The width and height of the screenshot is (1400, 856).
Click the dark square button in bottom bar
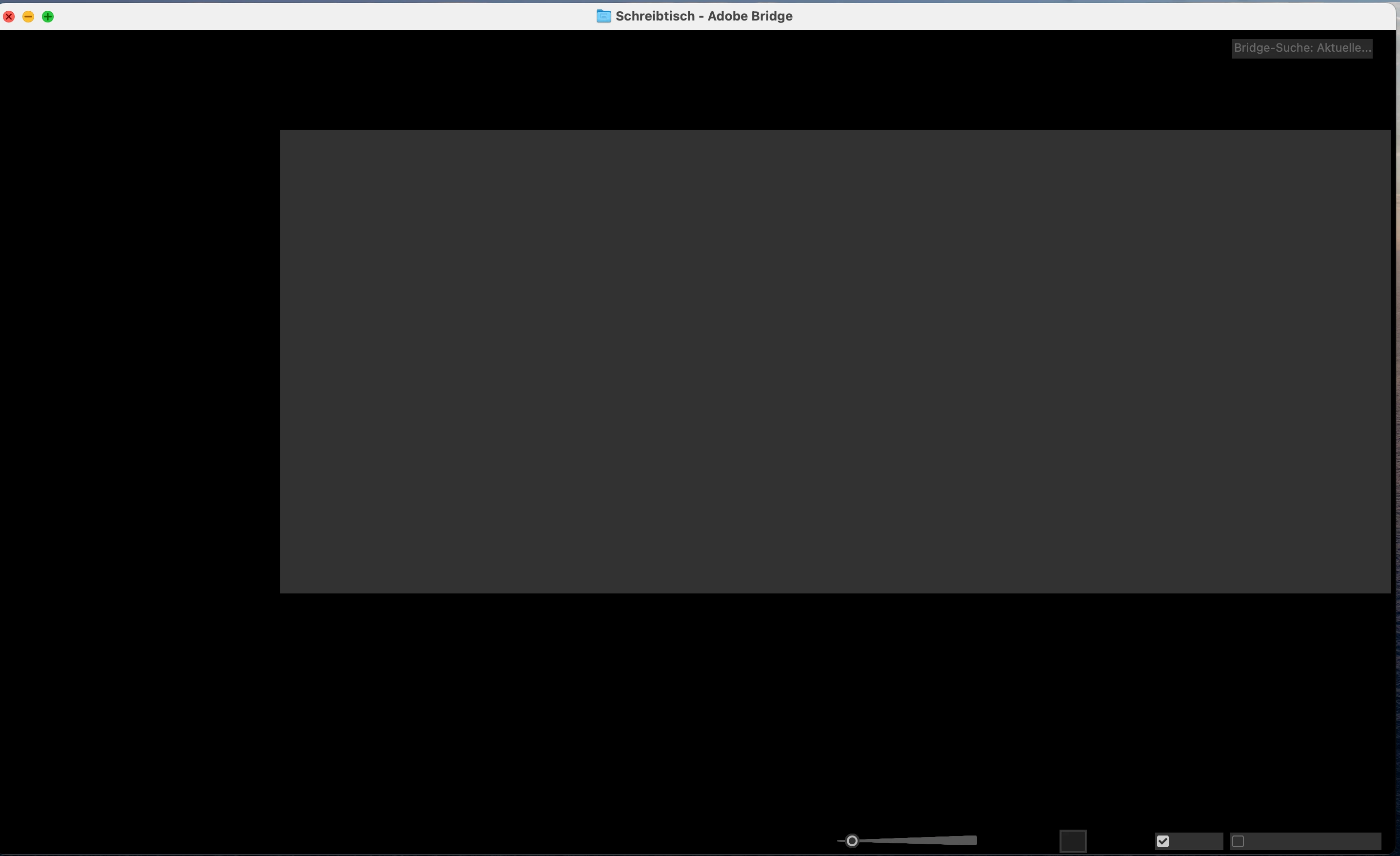tap(1073, 841)
